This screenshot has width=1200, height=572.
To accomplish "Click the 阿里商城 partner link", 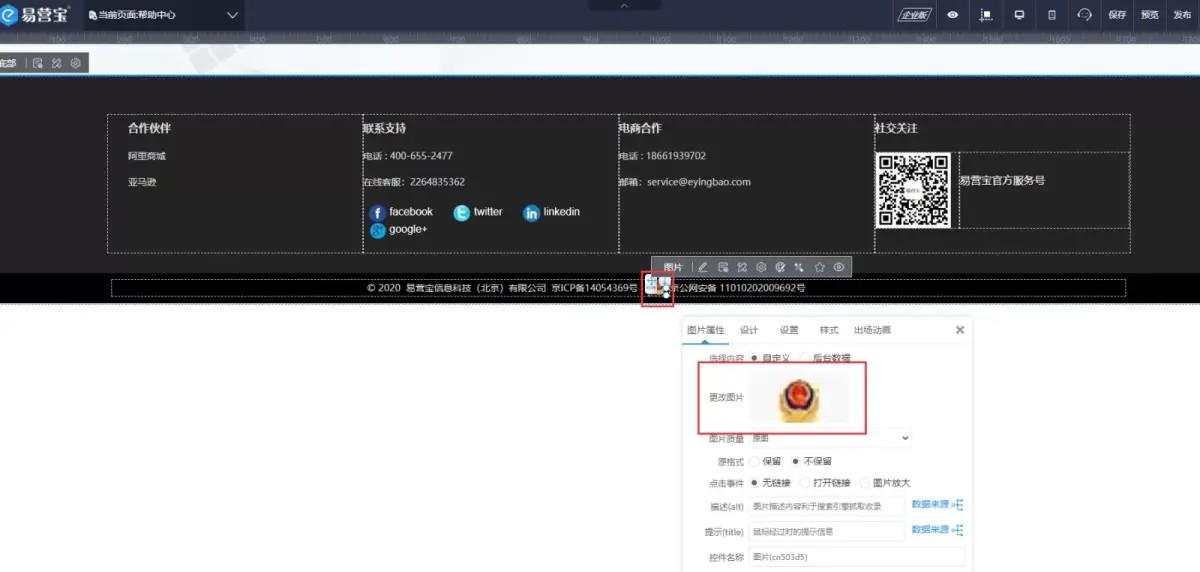I will point(147,156).
